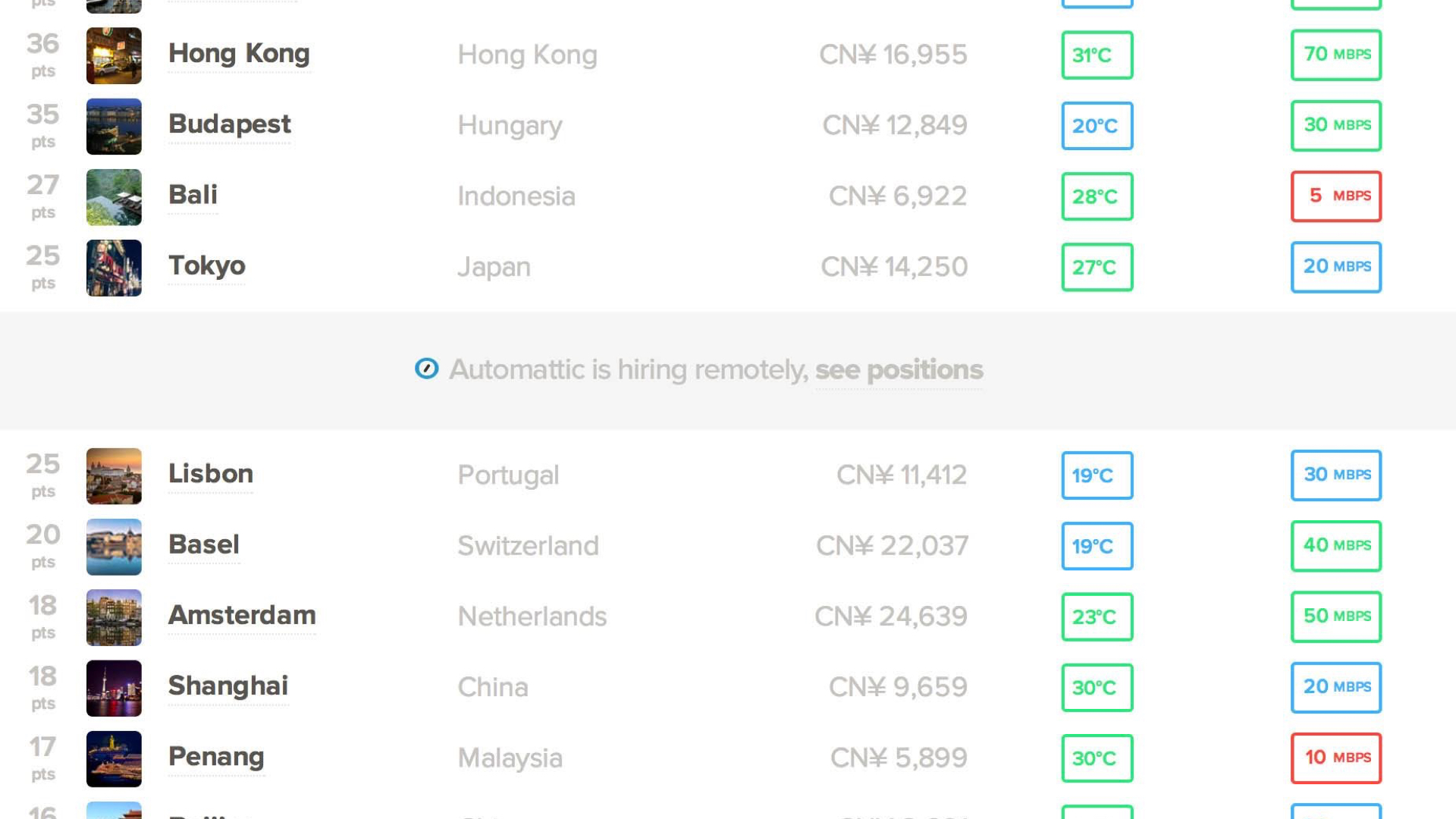Open the Amsterdam city name link
Screen dimensions: 1456x819
click(x=242, y=615)
